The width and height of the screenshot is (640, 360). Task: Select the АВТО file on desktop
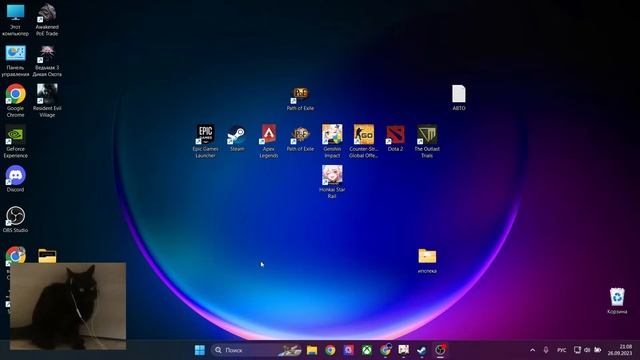[x=459, y=98]
